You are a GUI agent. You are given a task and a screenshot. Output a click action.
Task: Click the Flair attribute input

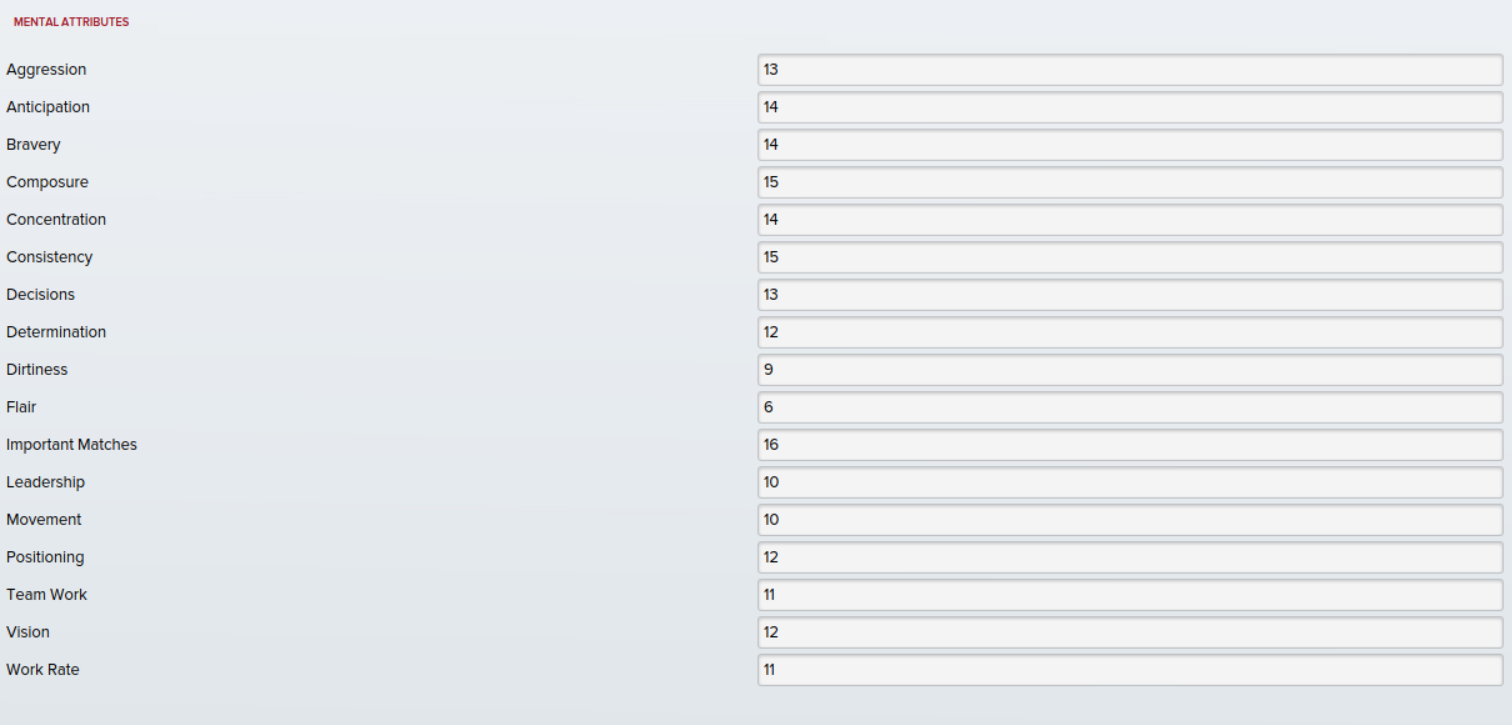click(x=1130, y=407)
